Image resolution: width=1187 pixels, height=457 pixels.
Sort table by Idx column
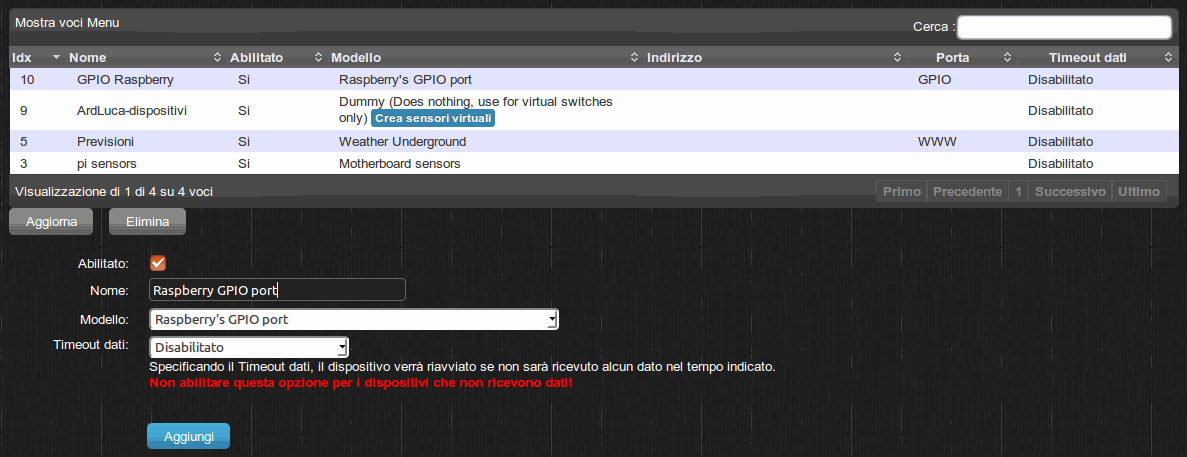point(36,58)
